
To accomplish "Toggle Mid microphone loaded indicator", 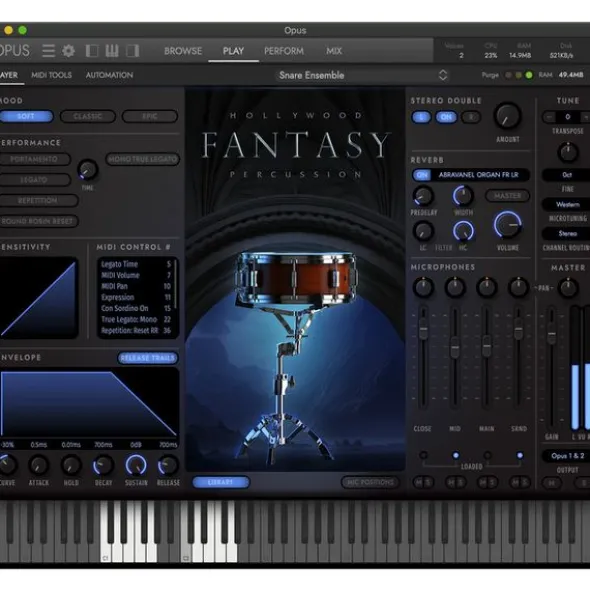I will (x=456, y=455).
